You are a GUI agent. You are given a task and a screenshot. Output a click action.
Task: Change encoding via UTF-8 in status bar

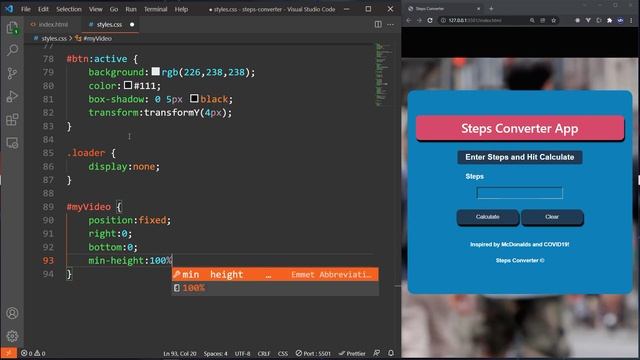242,353
